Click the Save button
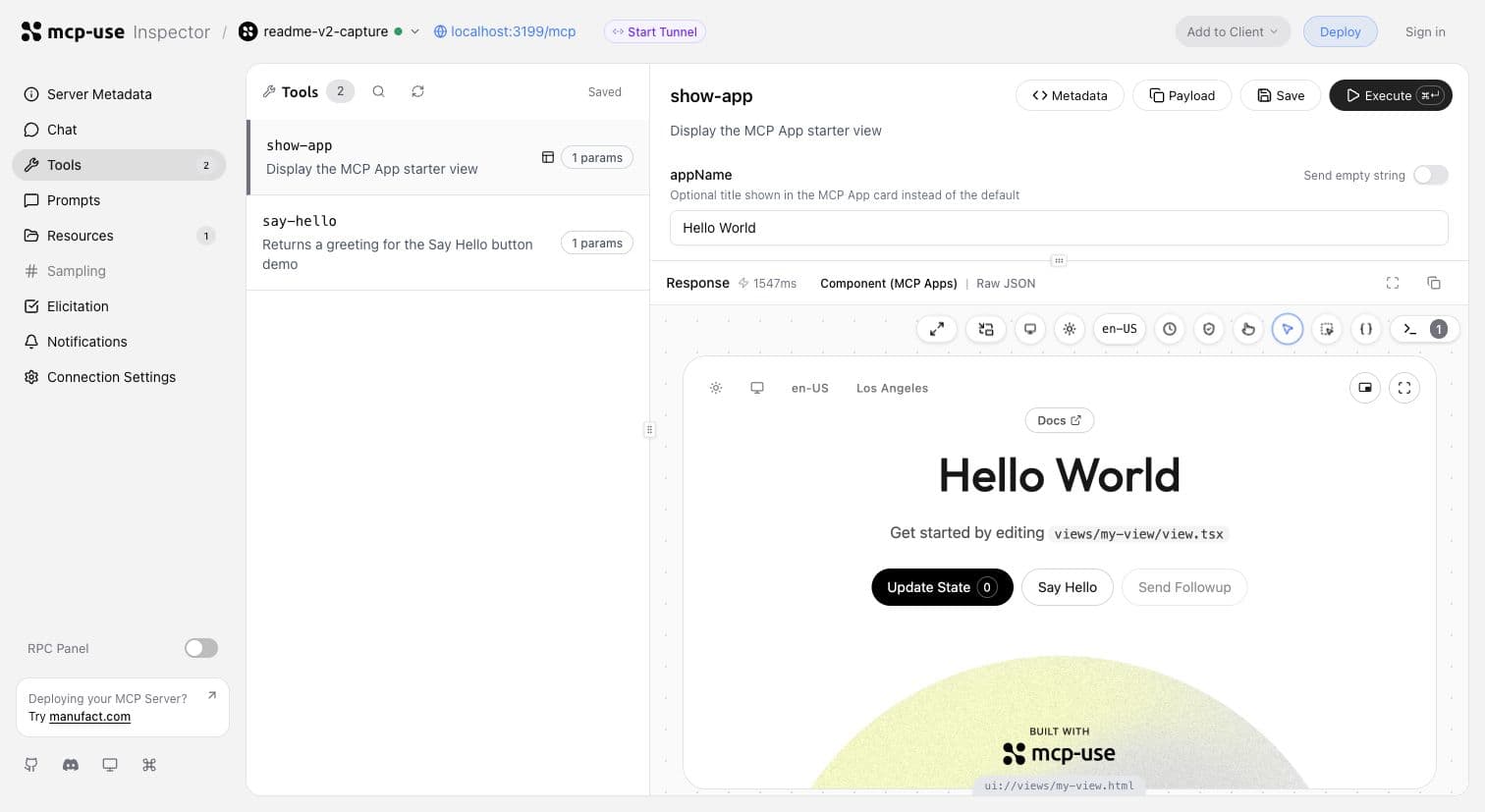The height and width of the screenshot is (812, 1485). pyautogui.click(x=1281, y=95)
